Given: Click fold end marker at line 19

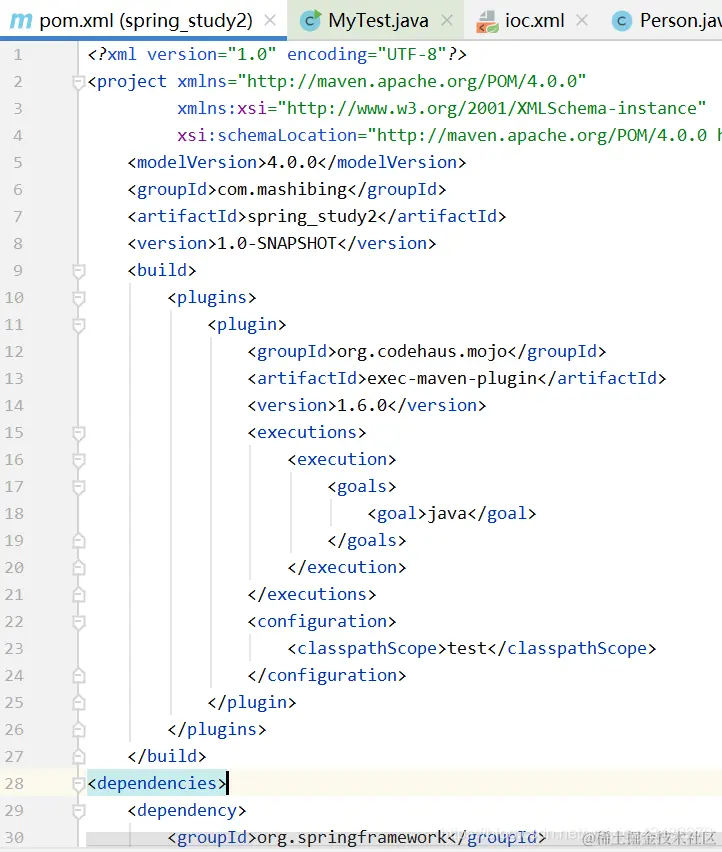Looking at the screenshot, I should click(79, 541).
